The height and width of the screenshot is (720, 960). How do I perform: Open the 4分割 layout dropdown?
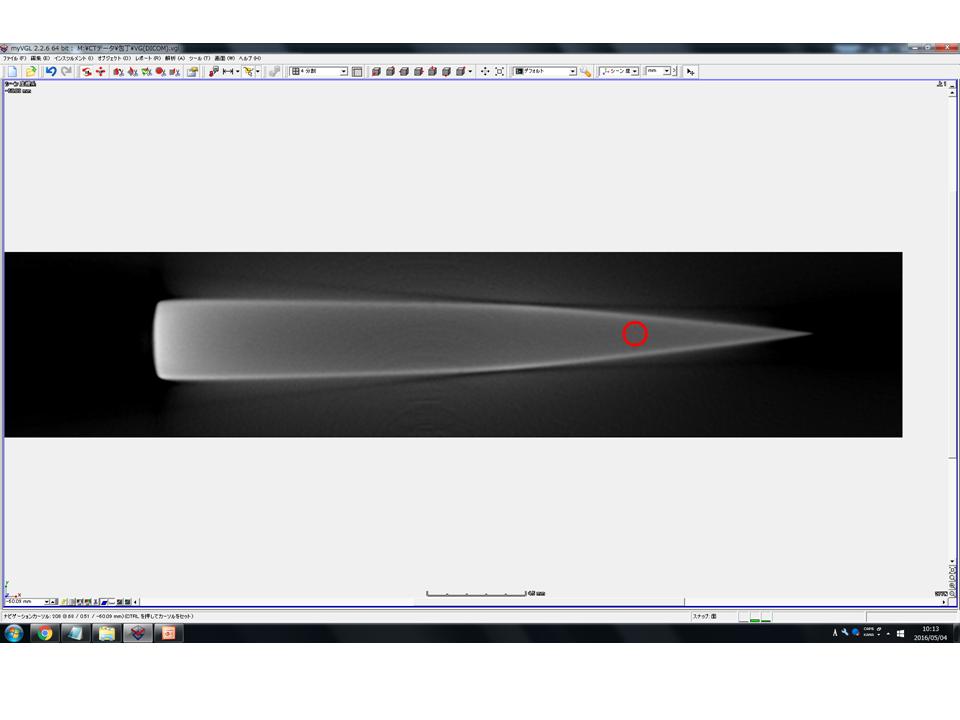[x=343, y=72]
